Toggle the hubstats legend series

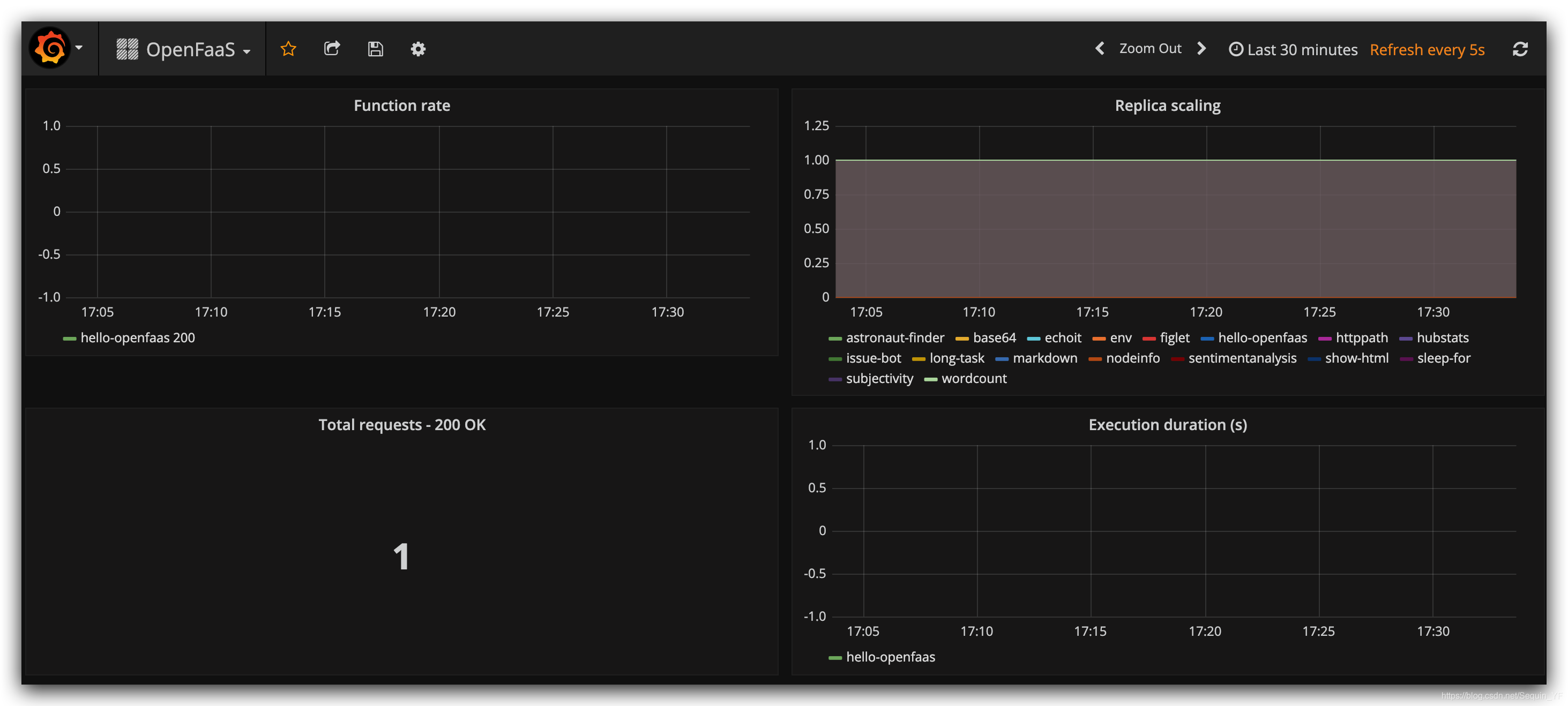point(1433,338)
